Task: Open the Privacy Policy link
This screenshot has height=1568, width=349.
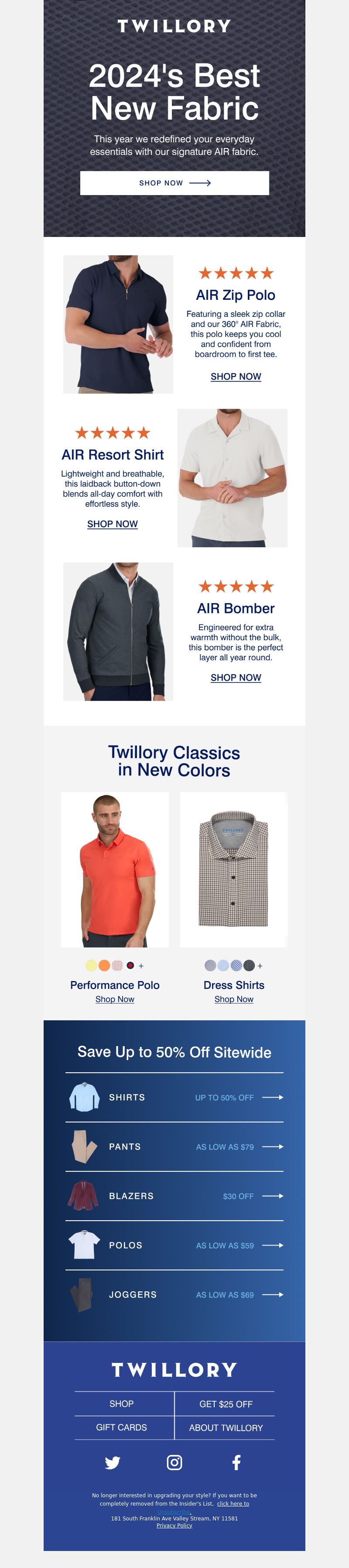Action: [x=174, y=1525]
